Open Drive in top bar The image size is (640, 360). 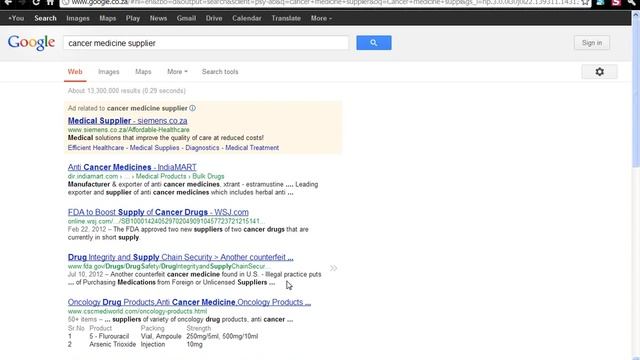214,18
